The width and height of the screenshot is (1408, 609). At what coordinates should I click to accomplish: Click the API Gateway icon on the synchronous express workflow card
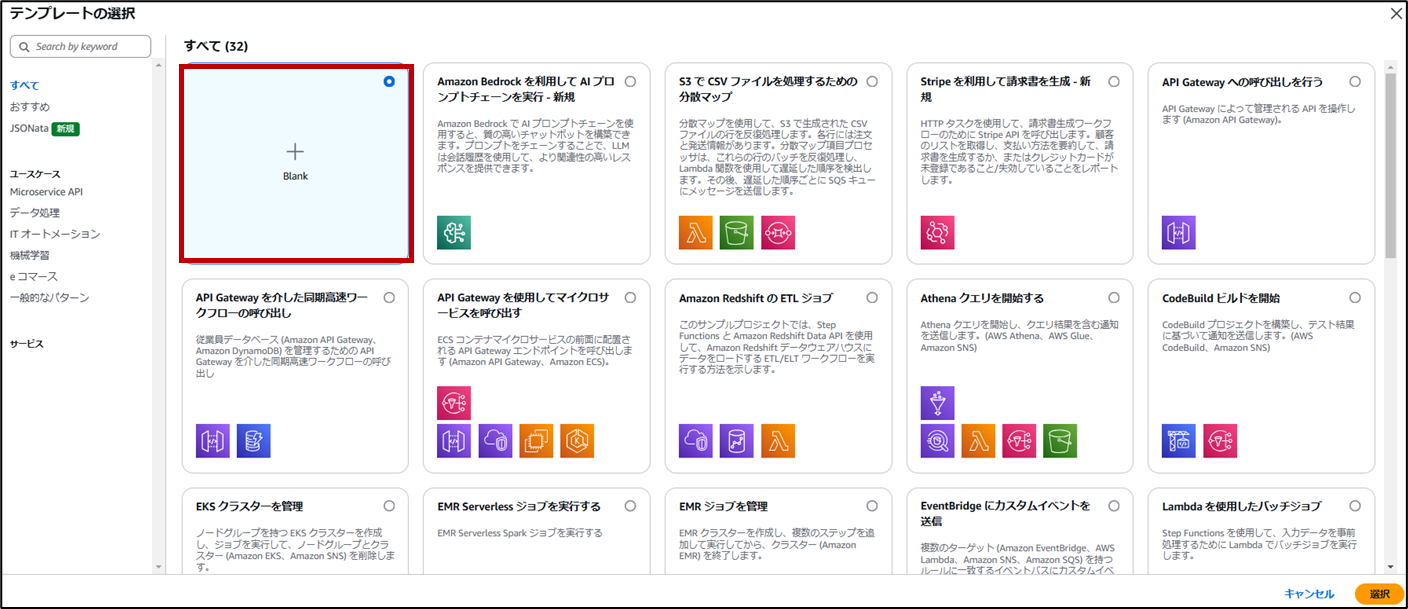(x=213, y=441)
